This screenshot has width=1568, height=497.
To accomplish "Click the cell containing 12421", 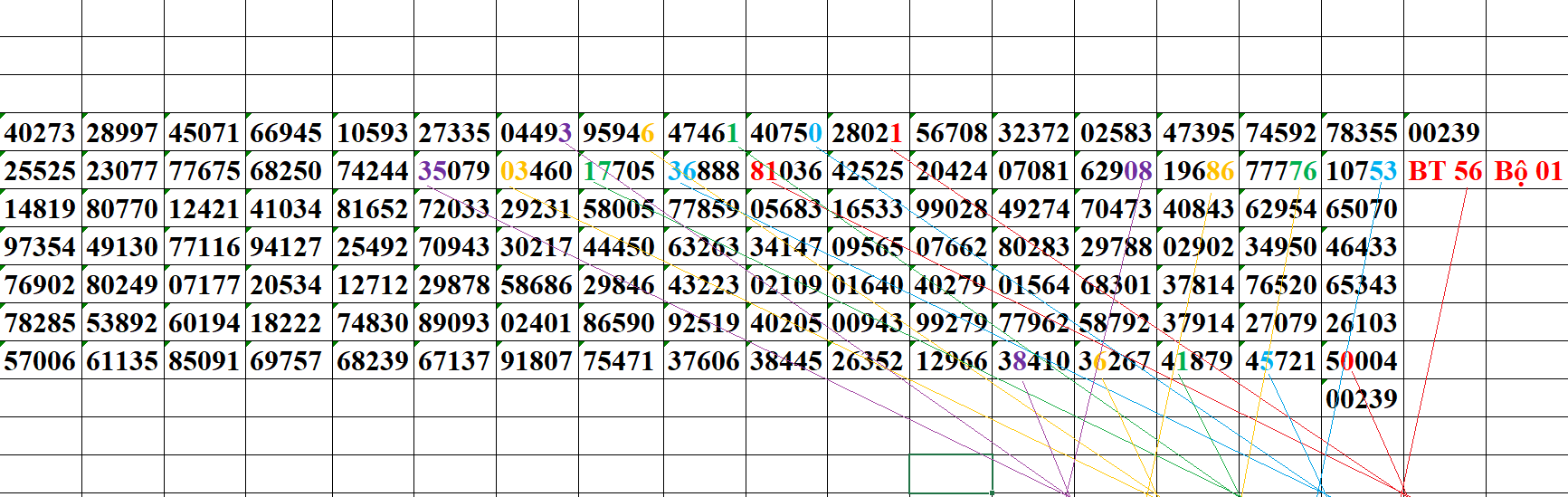I will (x=204, y=209).
